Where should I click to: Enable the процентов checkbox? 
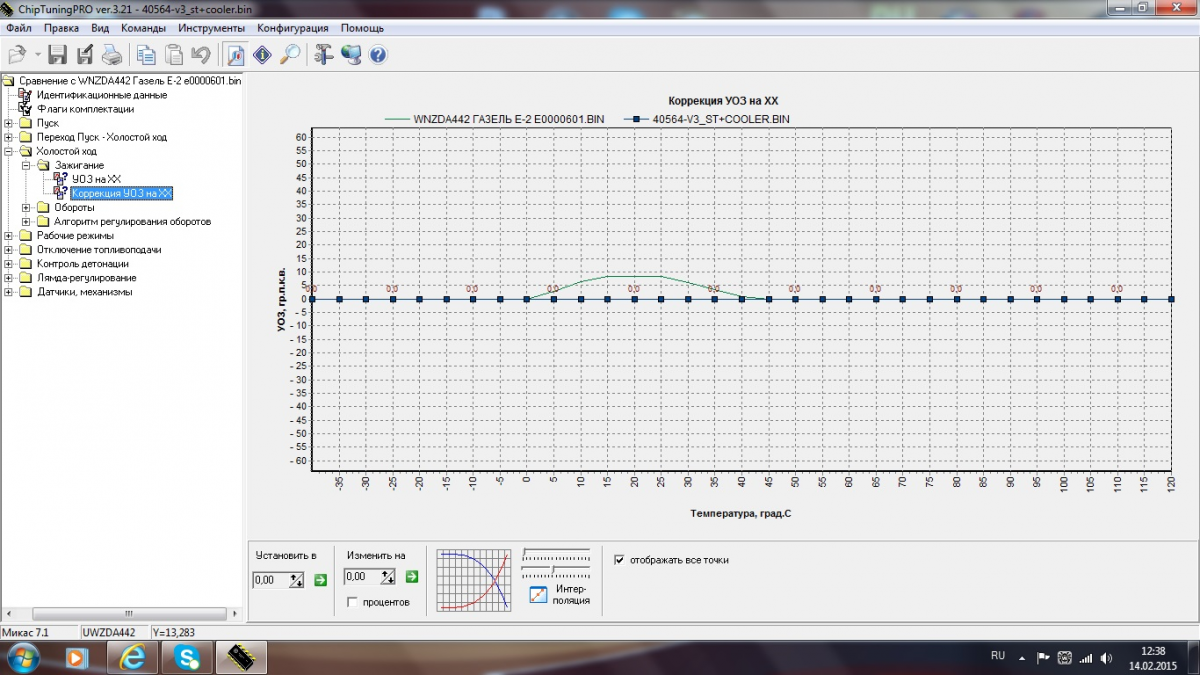(x=352, y=602)
